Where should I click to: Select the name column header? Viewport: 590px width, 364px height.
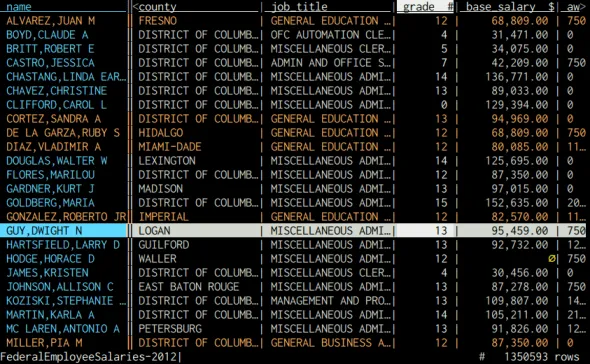coord(19,7)
